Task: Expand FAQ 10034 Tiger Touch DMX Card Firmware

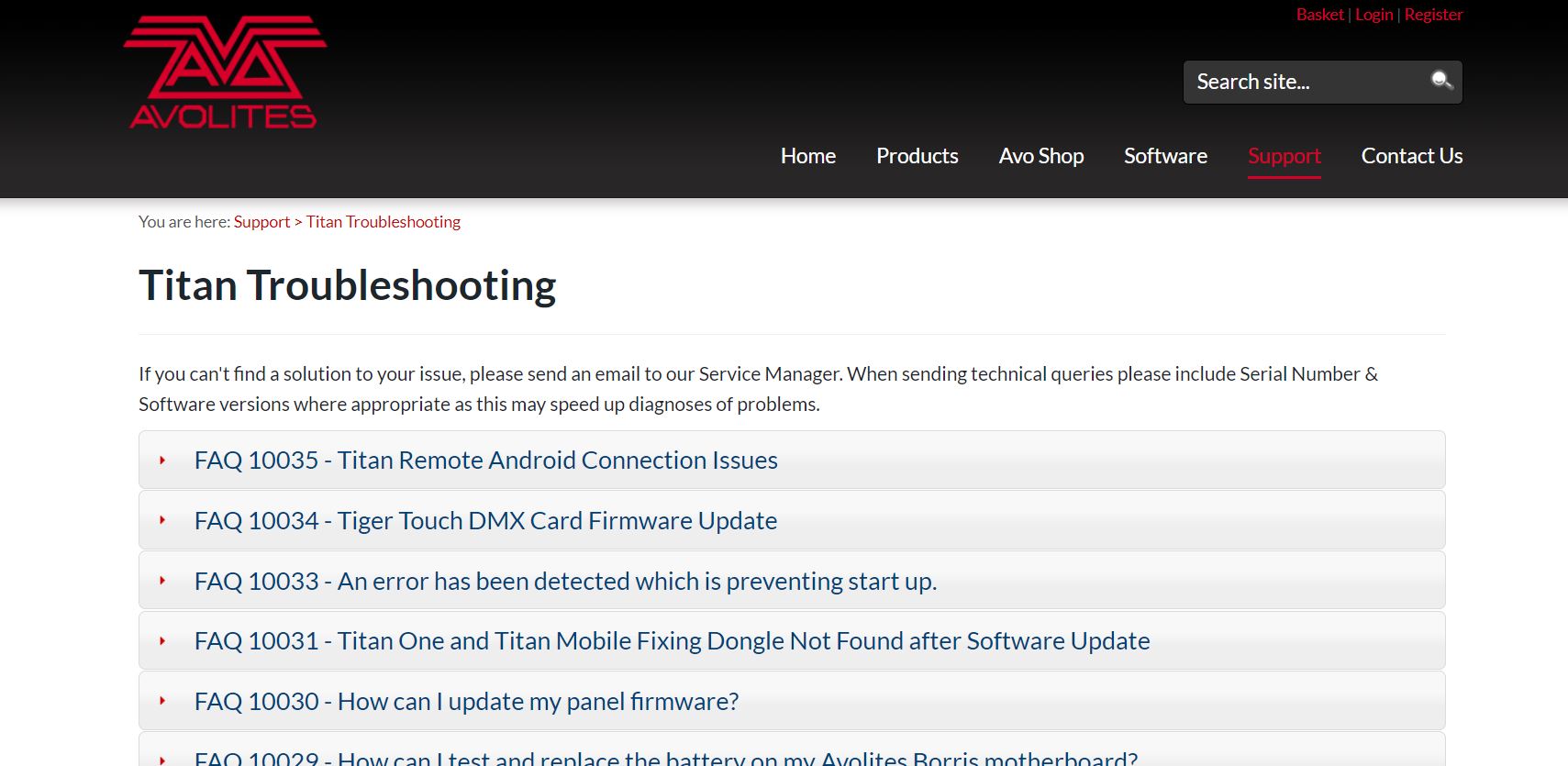Action: [x=792, y=520]
